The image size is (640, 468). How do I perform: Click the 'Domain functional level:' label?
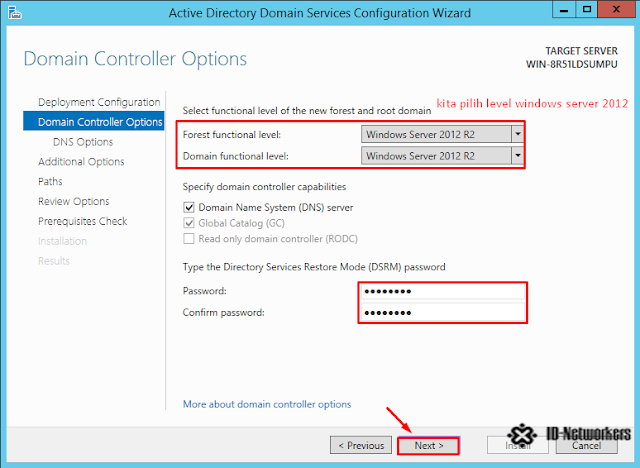point(236,156)
